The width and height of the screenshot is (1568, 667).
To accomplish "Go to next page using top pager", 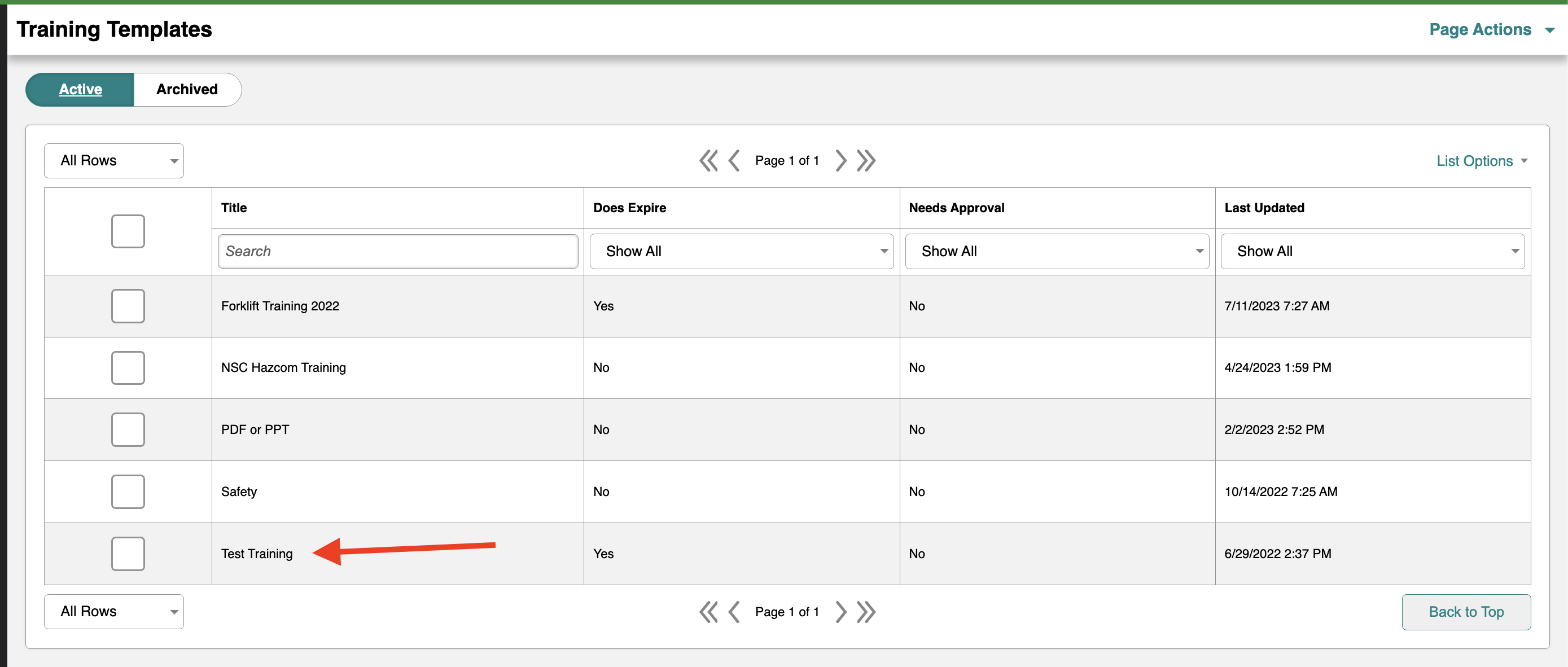I will [840, 161].
